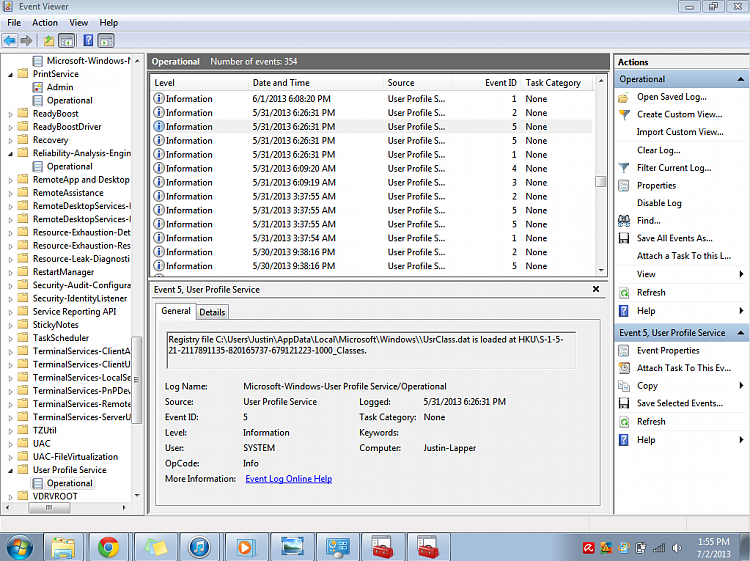The height and width of the screenshot is (561, 750).
Task: Collapse the Event 5, User Profile Service actions section
Action: [740, 332]
